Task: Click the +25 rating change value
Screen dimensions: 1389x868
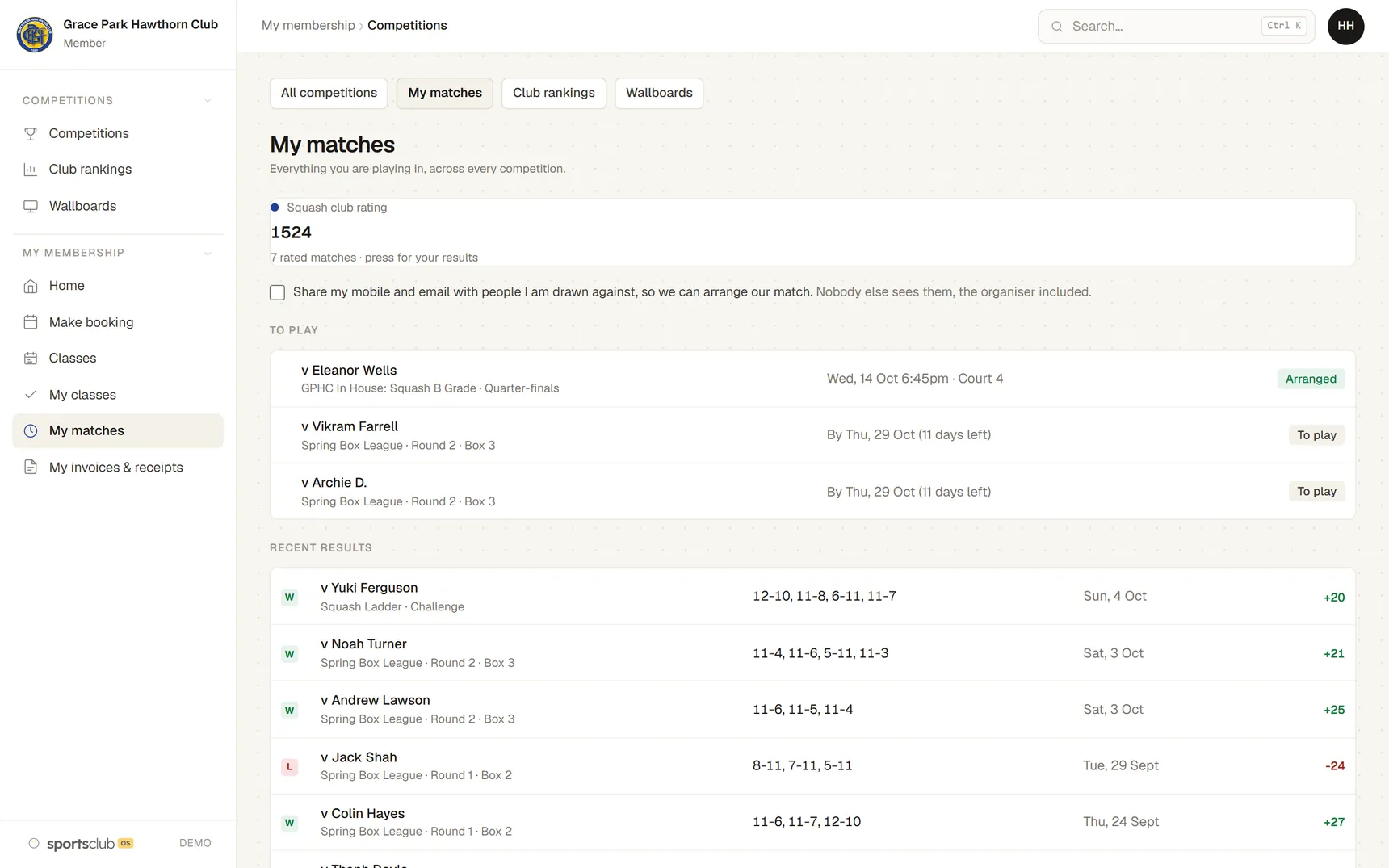Action: point(1333,710)
